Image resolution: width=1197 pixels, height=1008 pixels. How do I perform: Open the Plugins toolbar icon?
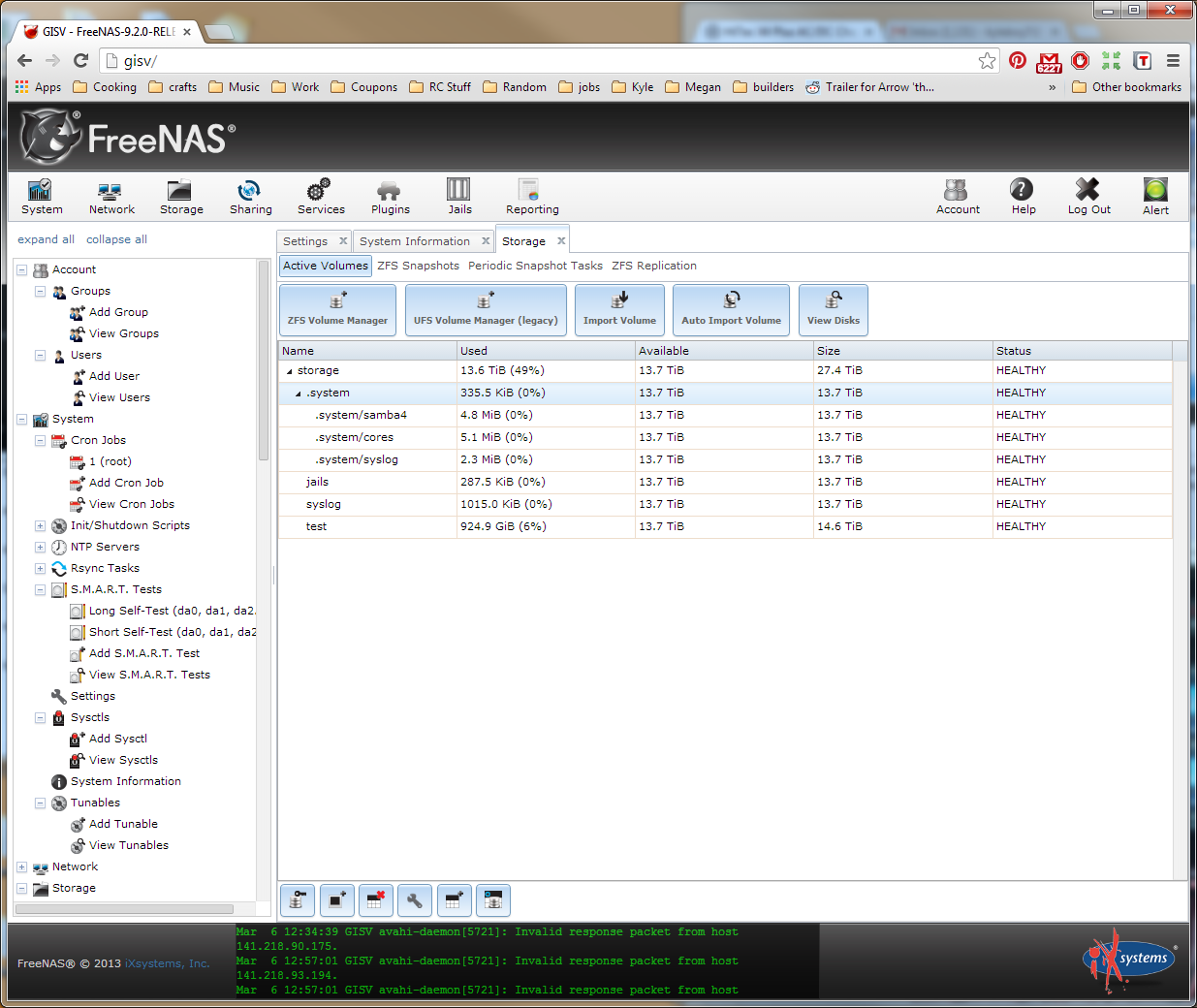390,197
